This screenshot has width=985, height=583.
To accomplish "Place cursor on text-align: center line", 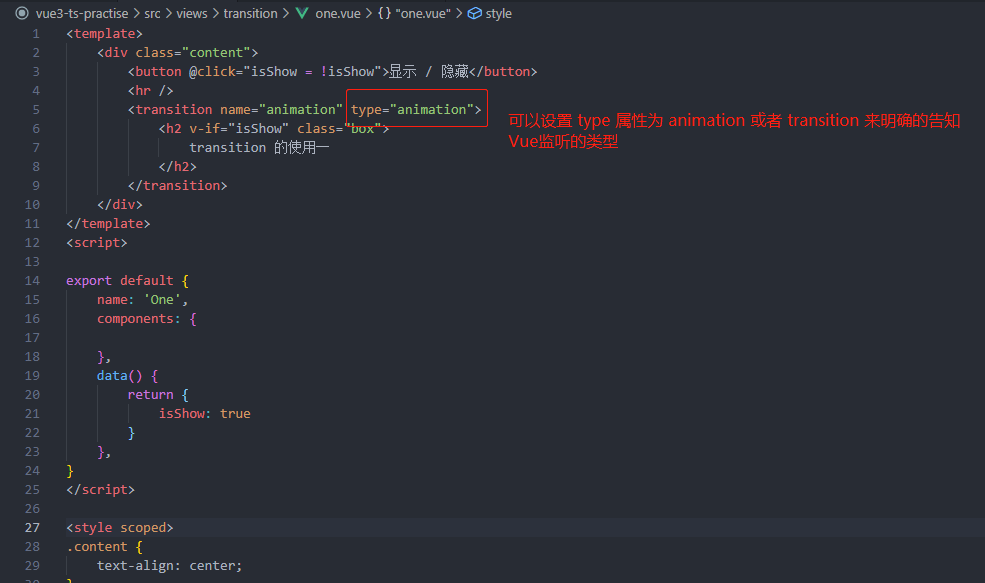I will [x=170, y=565].
